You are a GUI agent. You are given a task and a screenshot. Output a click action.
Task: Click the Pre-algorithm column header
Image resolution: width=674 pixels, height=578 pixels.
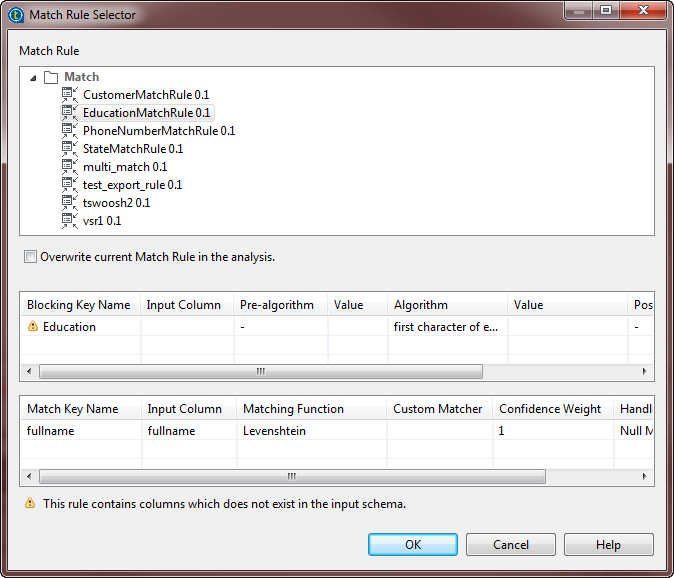[x=280, y=305]
